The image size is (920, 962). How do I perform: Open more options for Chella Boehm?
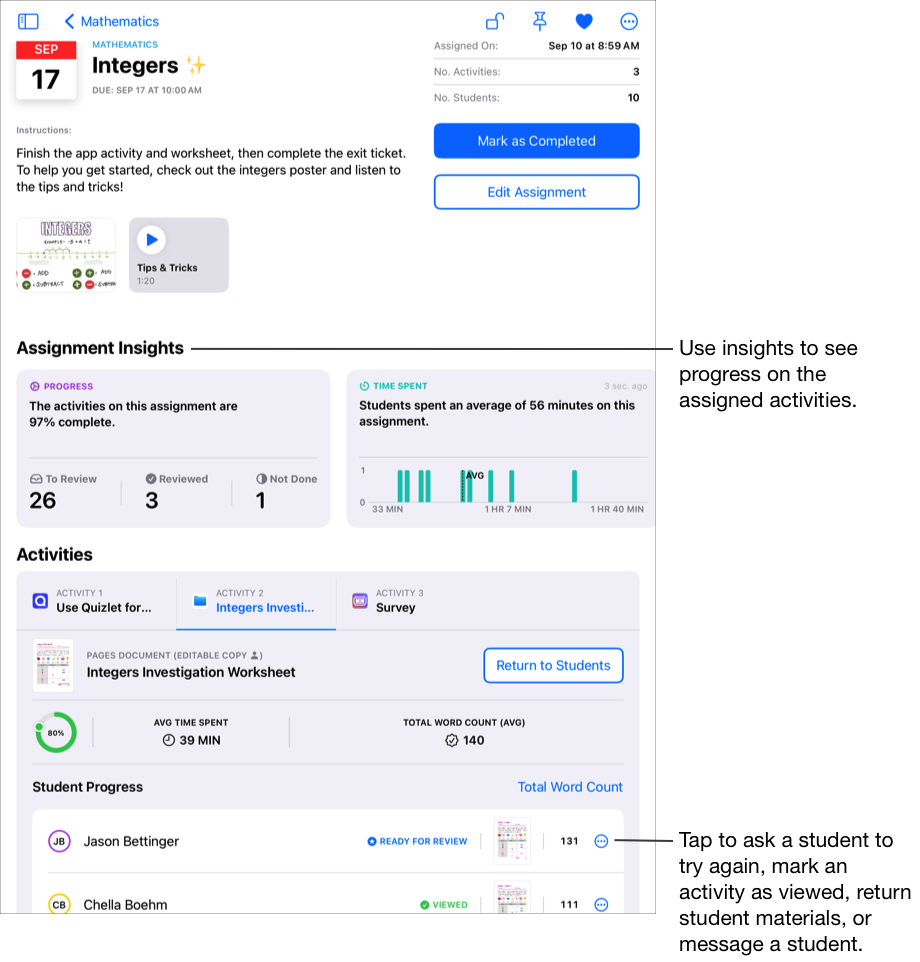click(601, 904)
